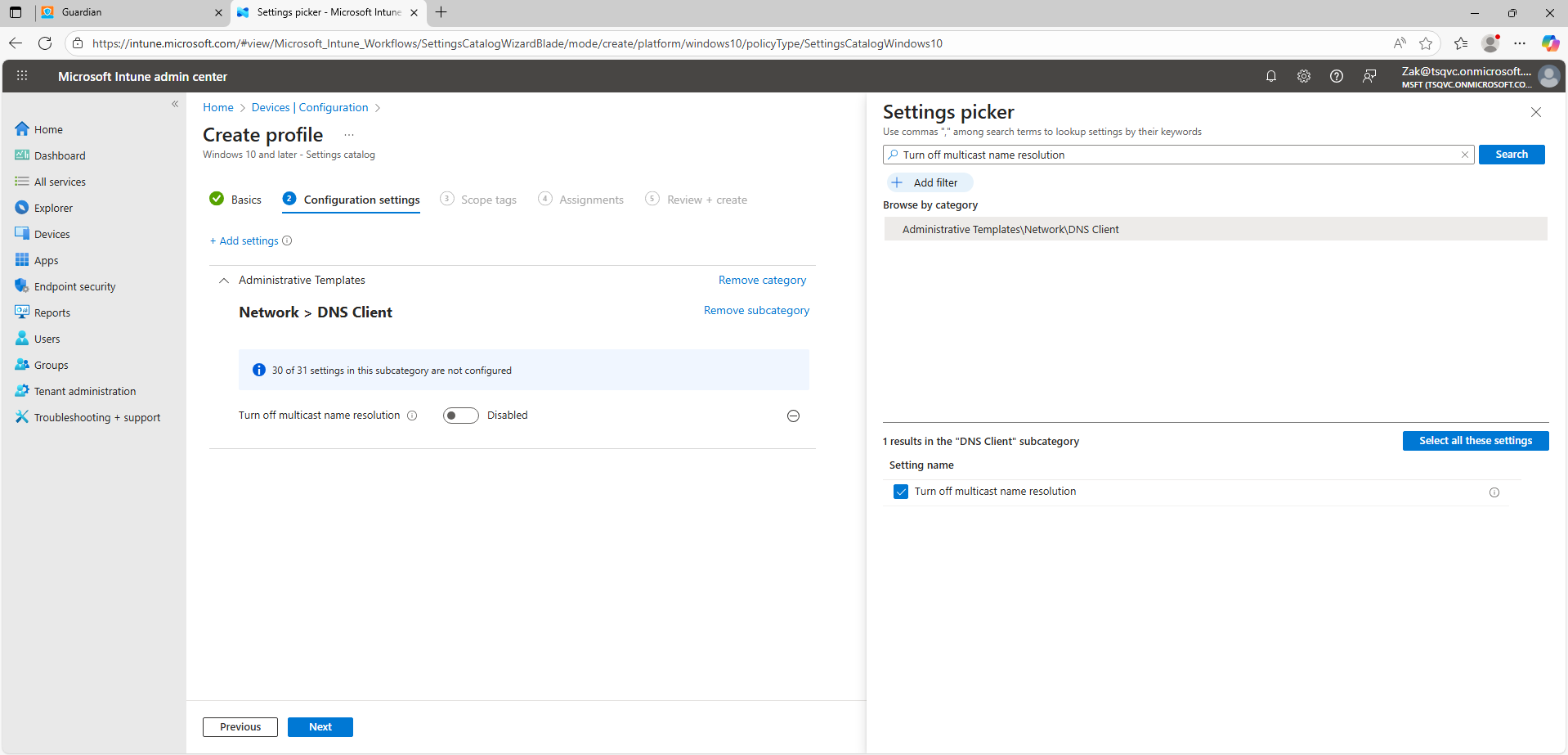Collapse the left navigation sidebar

[175, 104]
